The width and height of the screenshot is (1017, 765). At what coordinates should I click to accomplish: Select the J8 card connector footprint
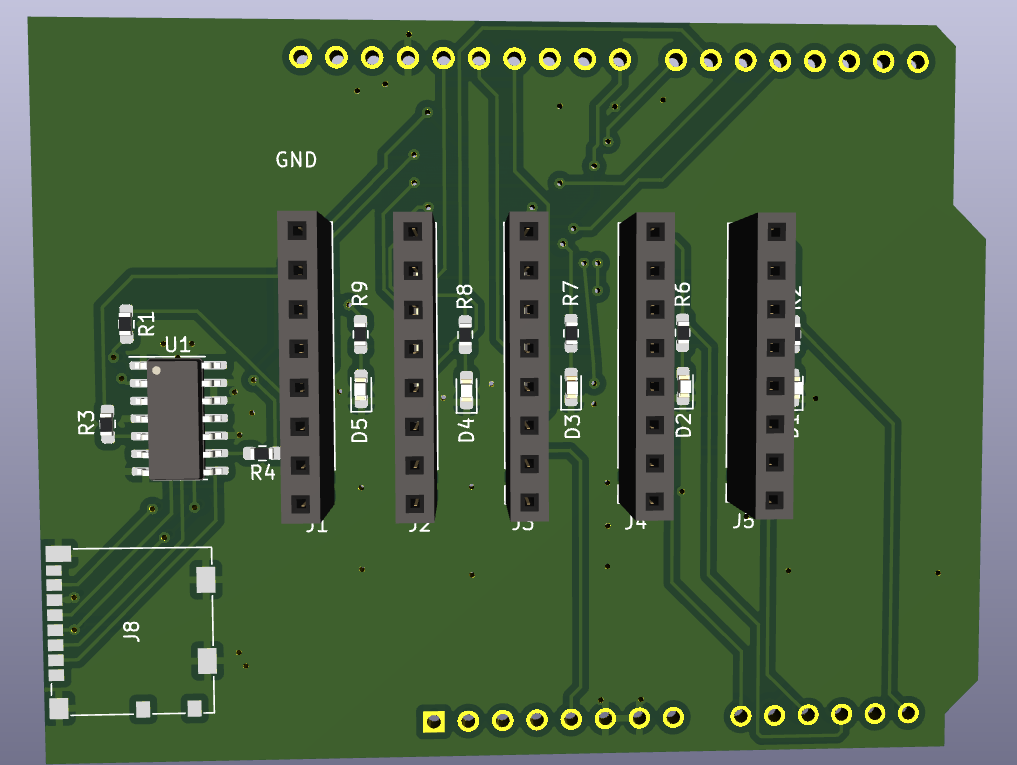coord(130,632)
